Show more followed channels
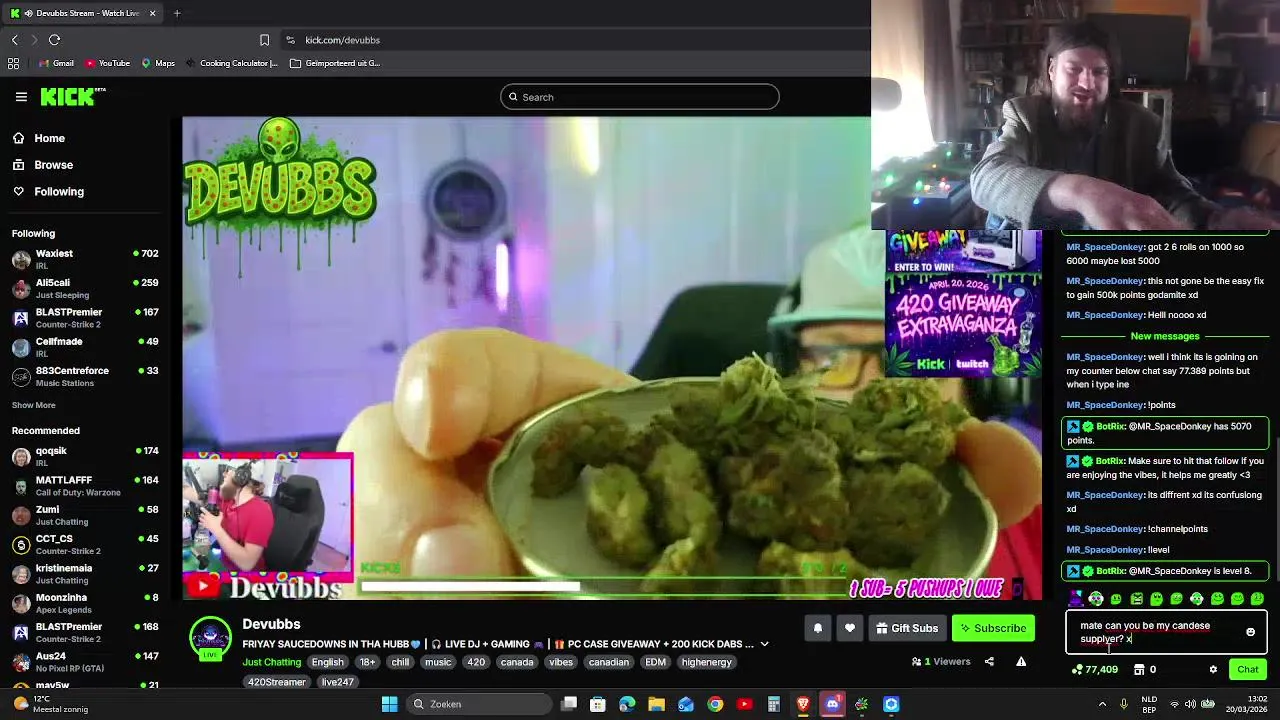Image resolution: width=1280 pixels, height=720 pixels. tap(34, 405)
